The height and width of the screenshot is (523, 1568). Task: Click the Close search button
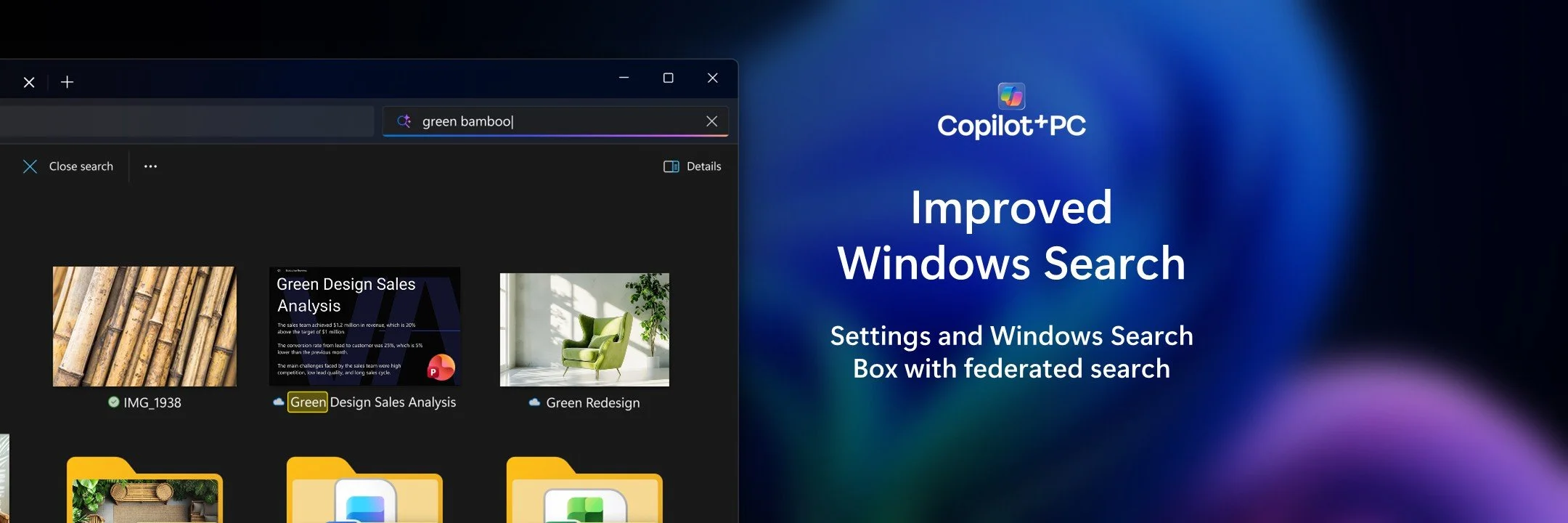(68, 166)
